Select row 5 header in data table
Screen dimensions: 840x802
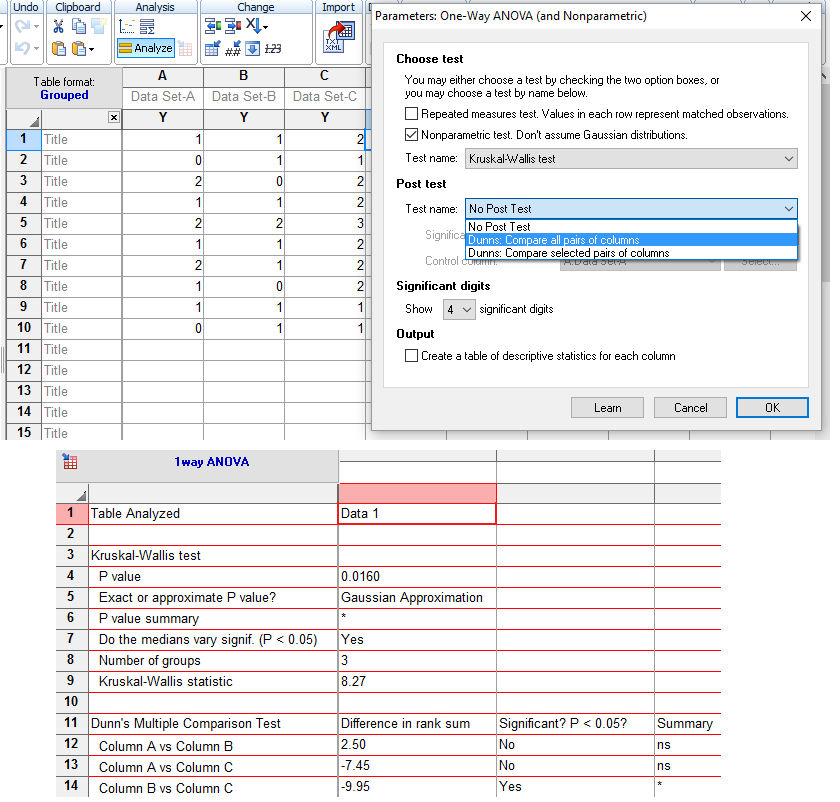pyautogui.click(x=24, y=223)
